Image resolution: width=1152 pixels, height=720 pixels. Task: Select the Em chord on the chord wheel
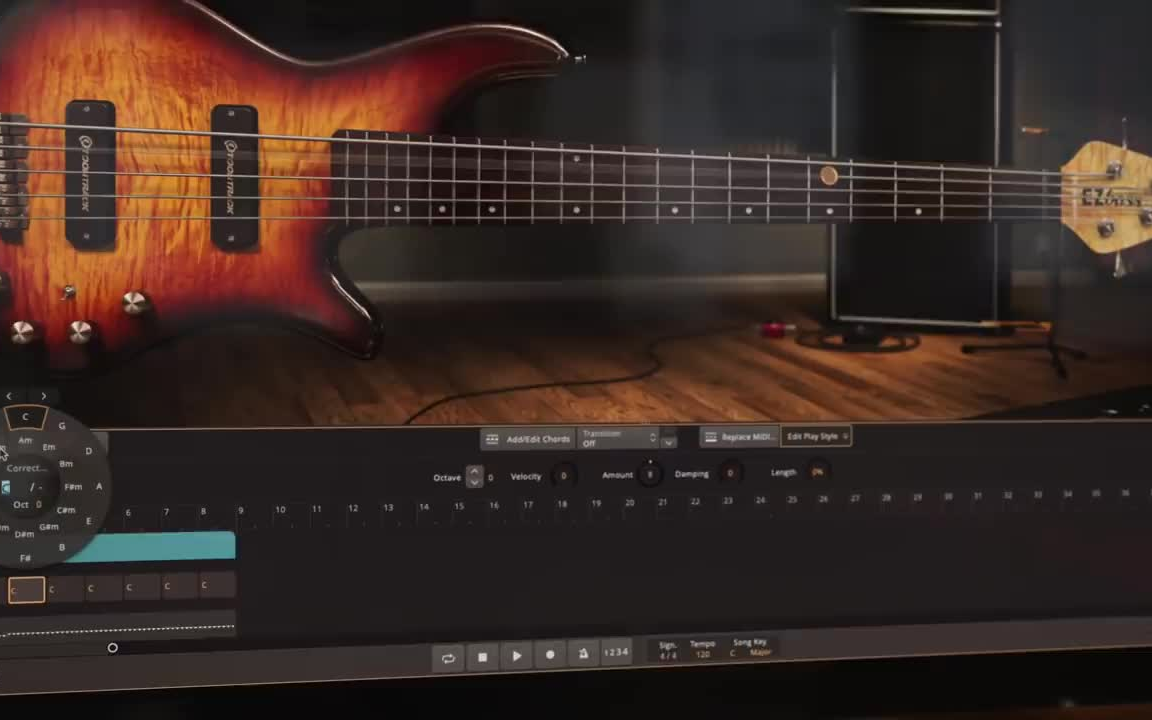click(x=49, y=447)
